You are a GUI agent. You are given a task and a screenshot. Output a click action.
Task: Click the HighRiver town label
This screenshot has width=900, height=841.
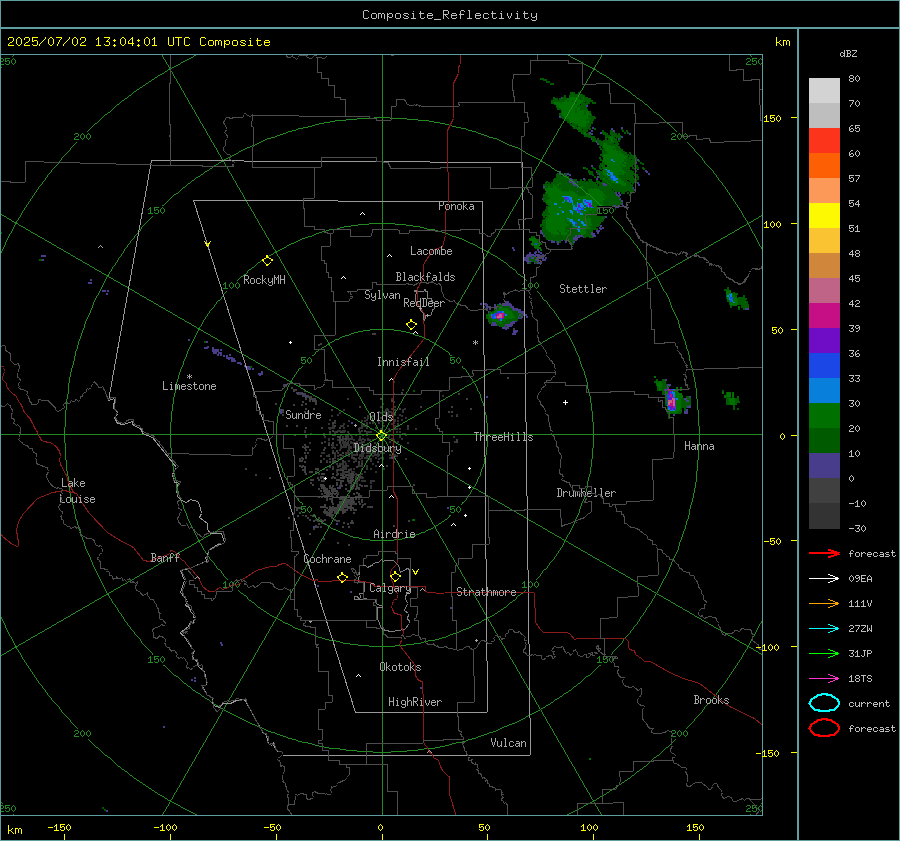[x=415, y=702]
